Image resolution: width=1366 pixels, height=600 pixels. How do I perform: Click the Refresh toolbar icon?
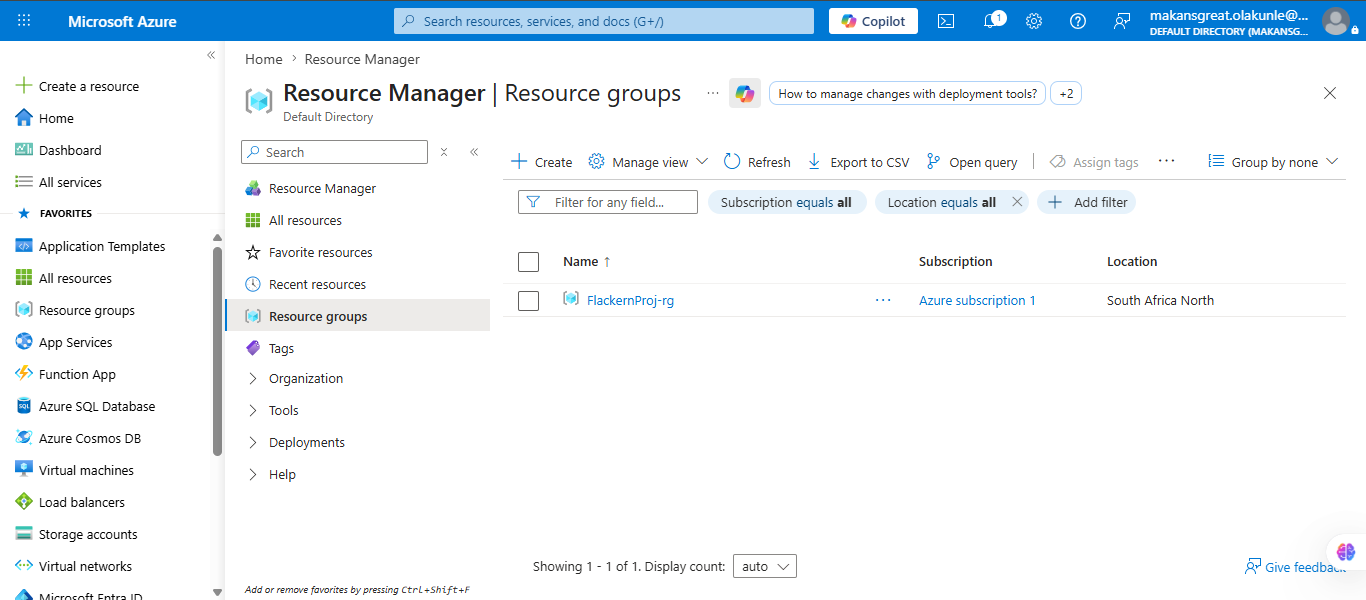coord(732,162)
